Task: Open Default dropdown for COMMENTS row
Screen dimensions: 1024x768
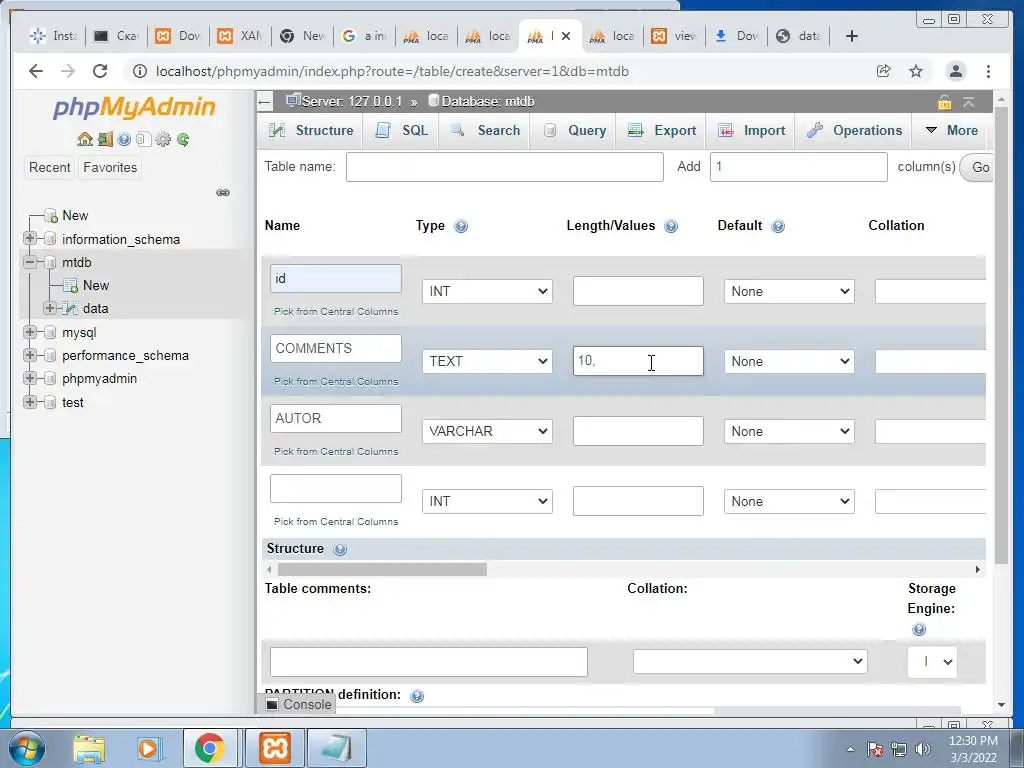Action: [789, 361]
